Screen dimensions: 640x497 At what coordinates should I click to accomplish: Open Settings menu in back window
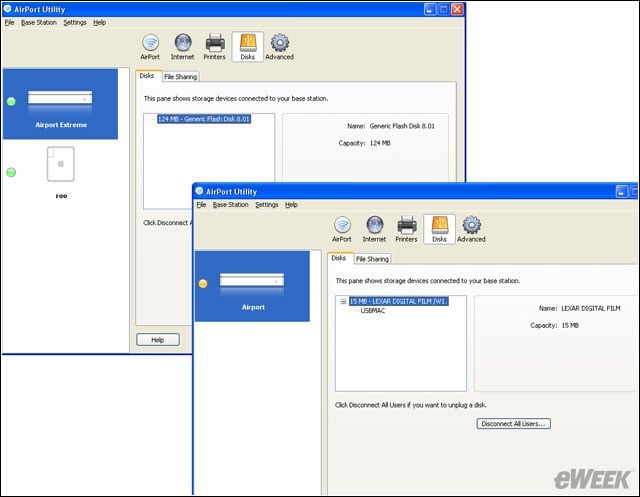[75, 22]
